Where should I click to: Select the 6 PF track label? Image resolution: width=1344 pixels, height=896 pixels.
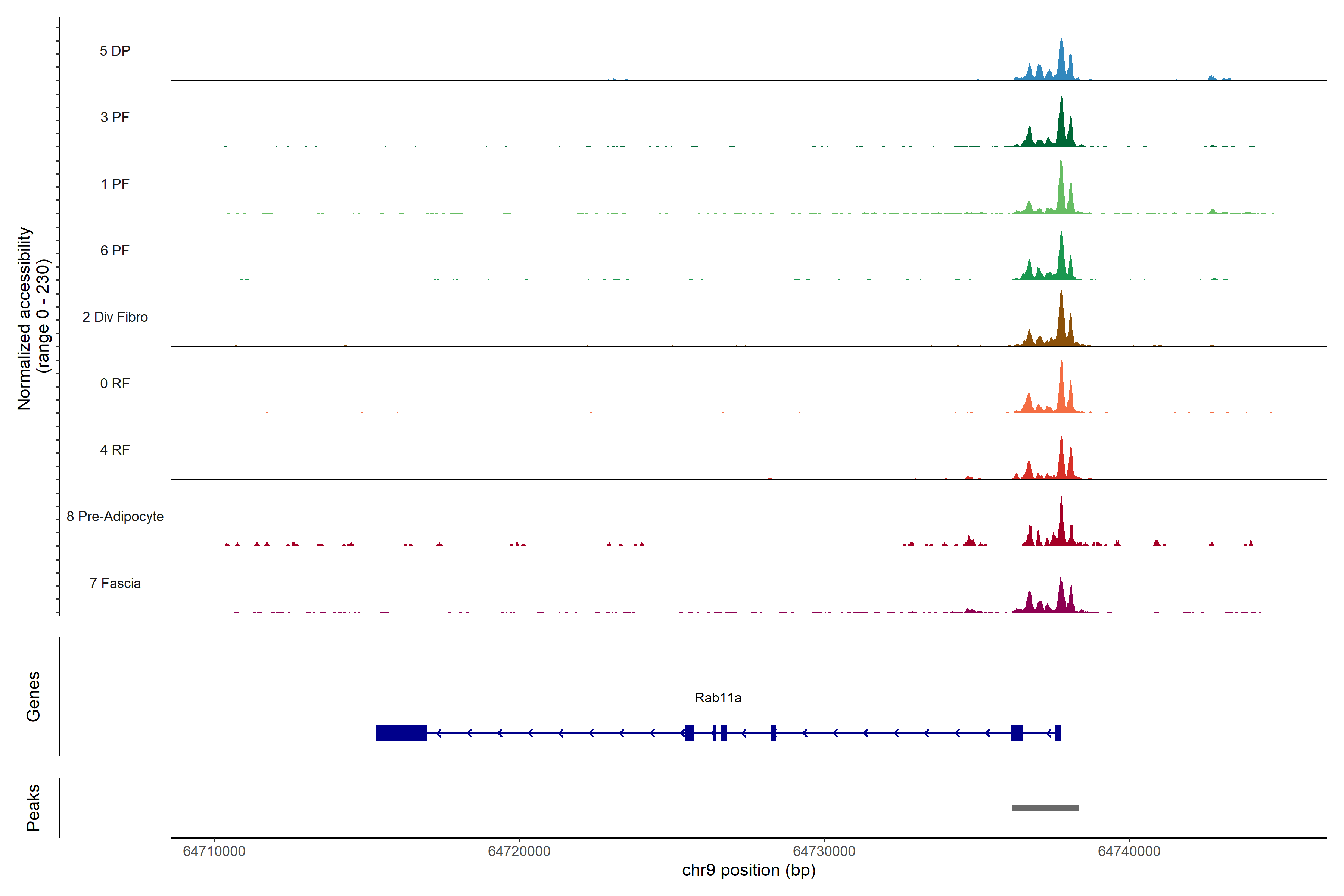(x=115, y=250)
